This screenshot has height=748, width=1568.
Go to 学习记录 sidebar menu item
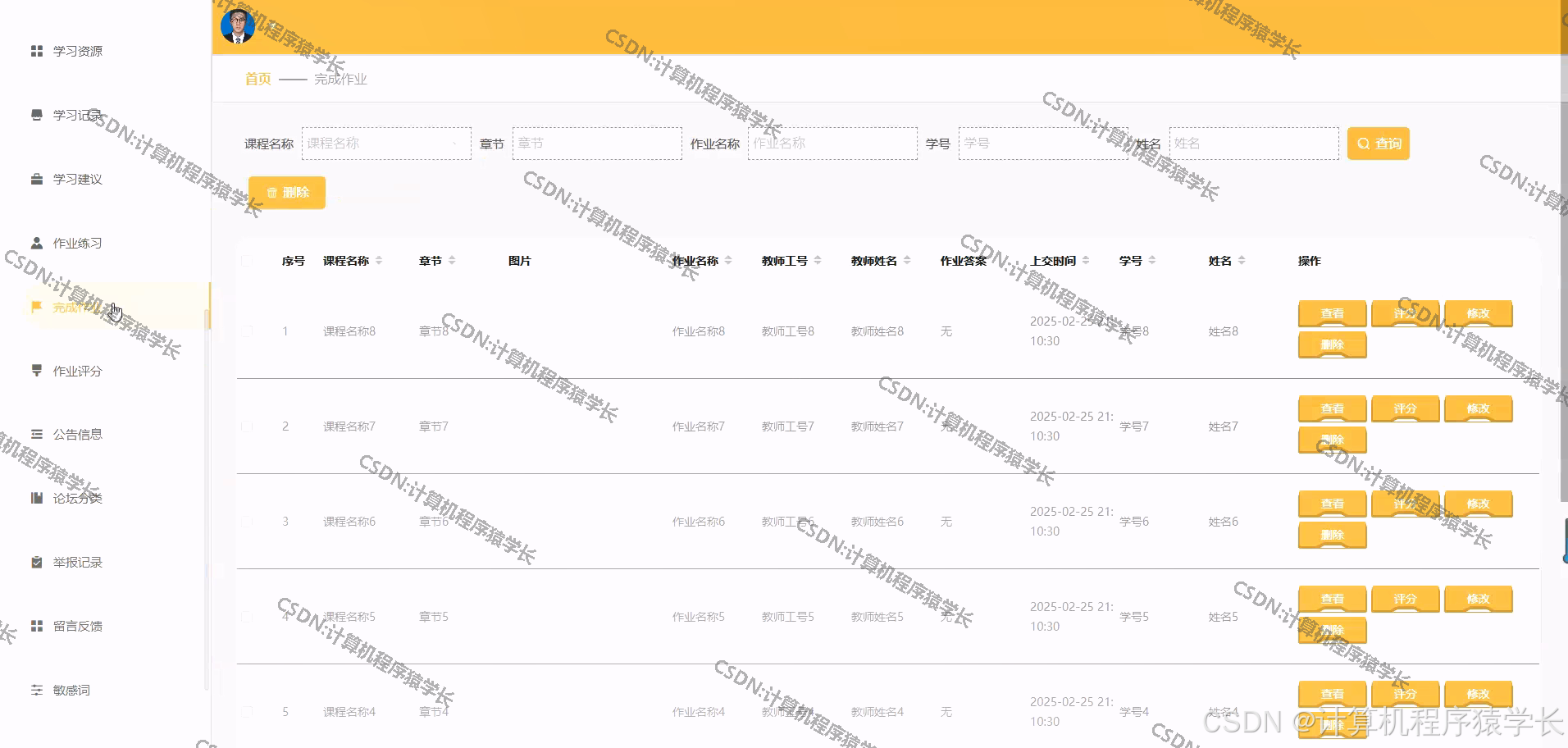tap(78, 115)
